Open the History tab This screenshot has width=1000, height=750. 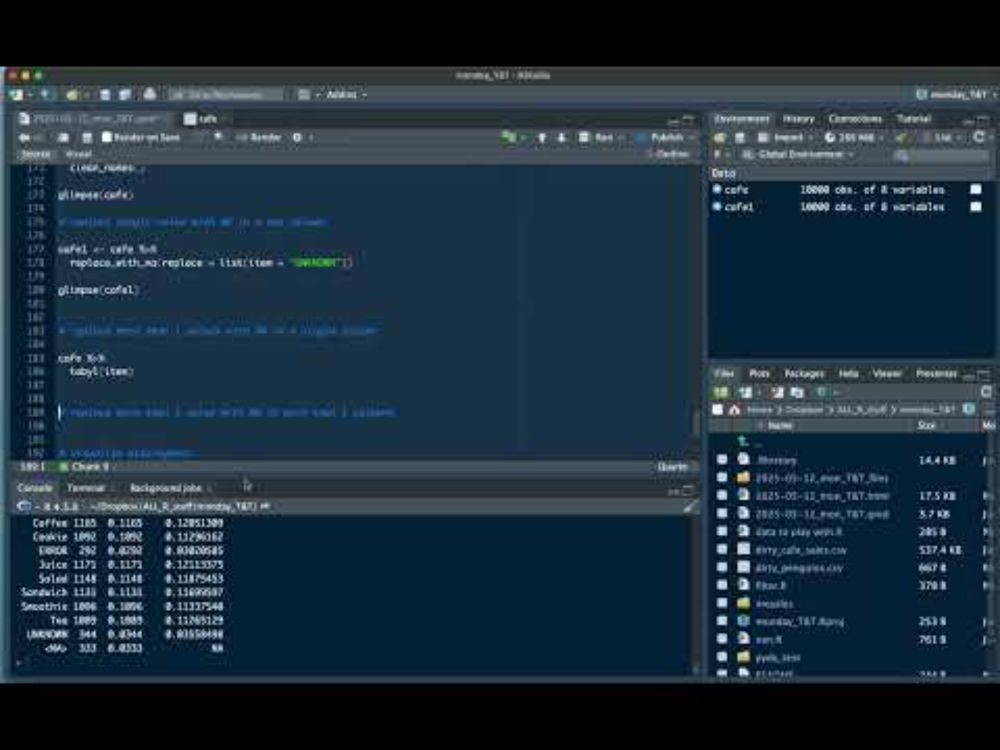[x=798, y=119]
